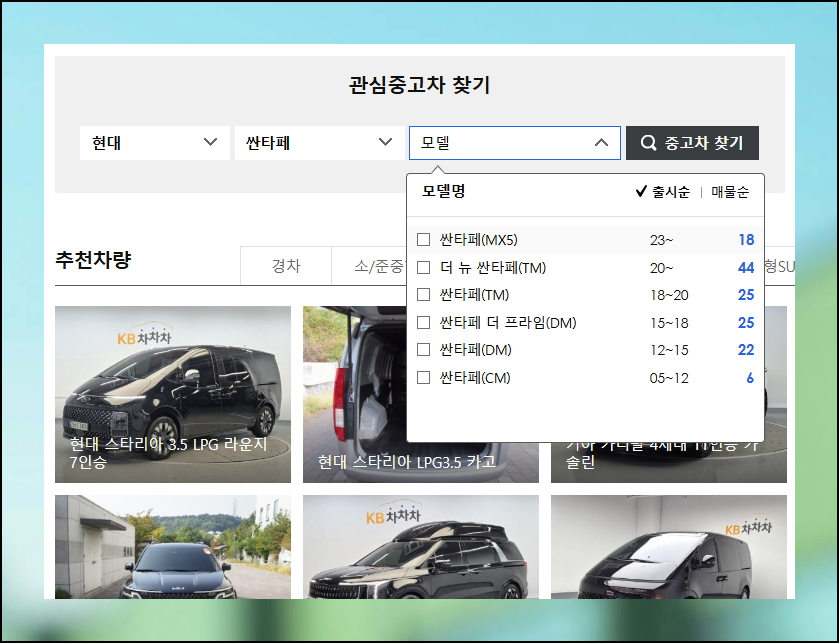
Task: Open the 현대 스타리아 LPG3.5 카고 listing
Action: 355,394
